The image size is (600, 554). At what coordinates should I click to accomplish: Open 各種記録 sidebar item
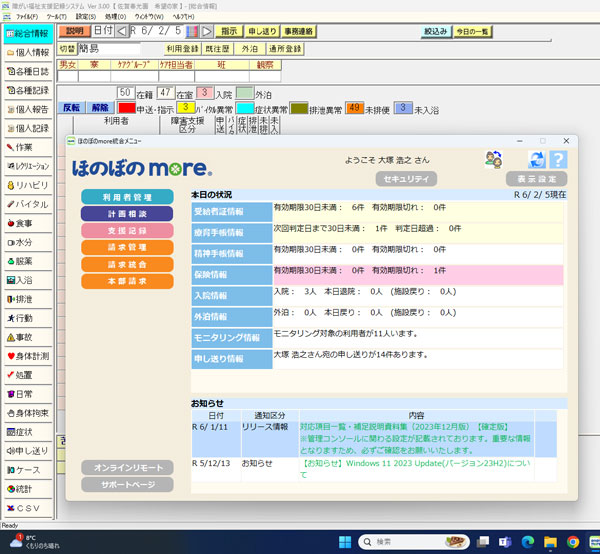(x=28, y=90)
